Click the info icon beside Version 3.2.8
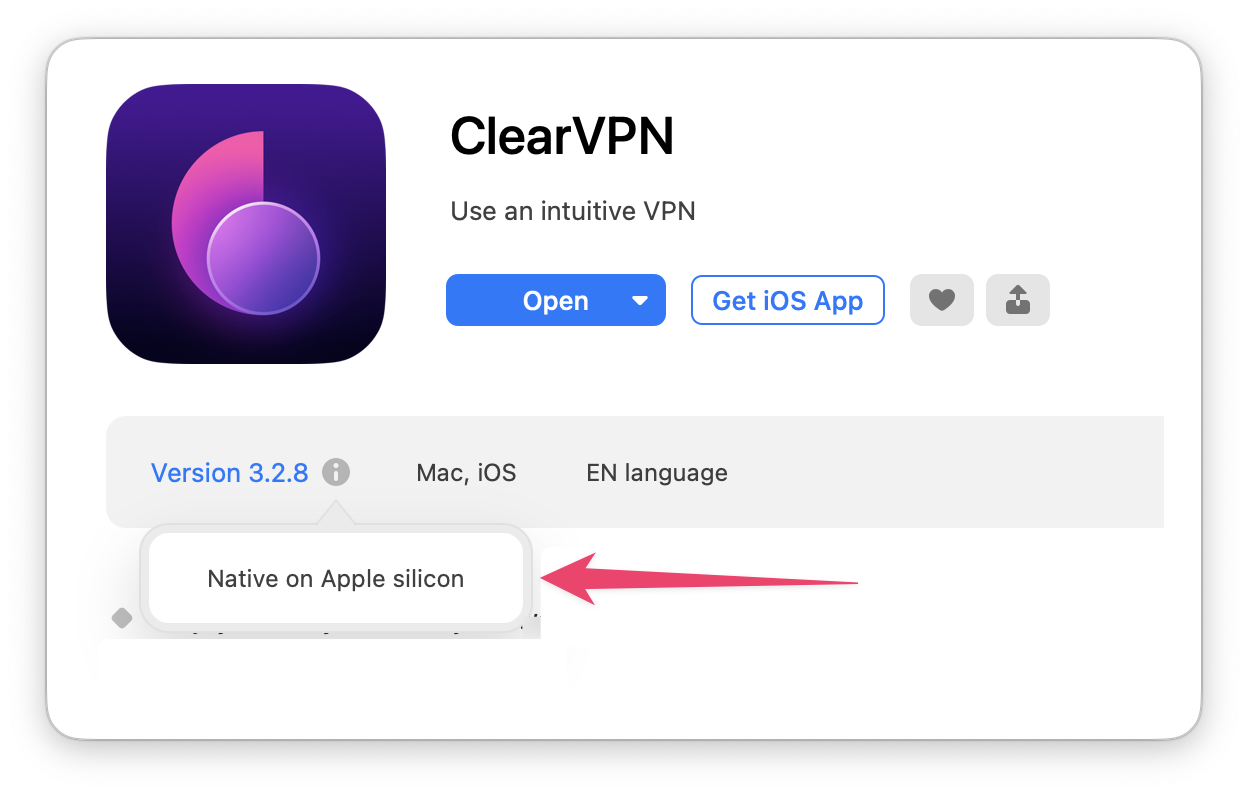 point(336,472)
